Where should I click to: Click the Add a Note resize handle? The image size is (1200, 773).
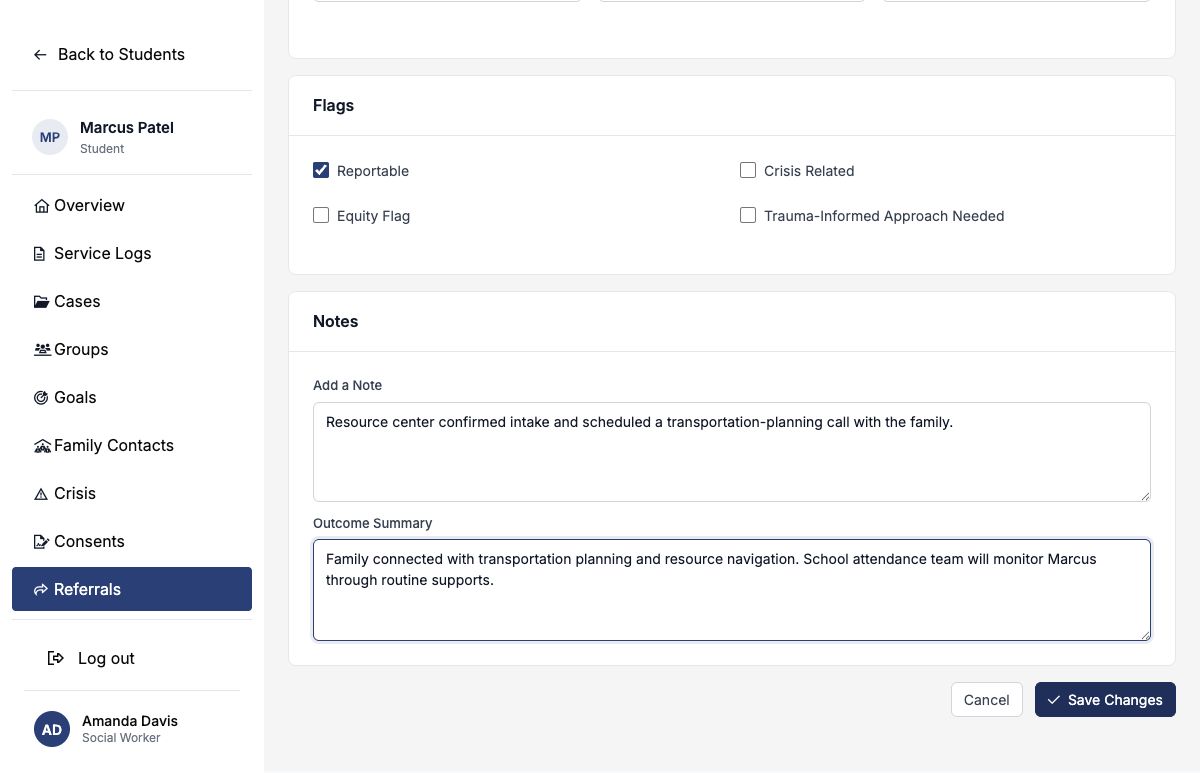coord(1145,495)
